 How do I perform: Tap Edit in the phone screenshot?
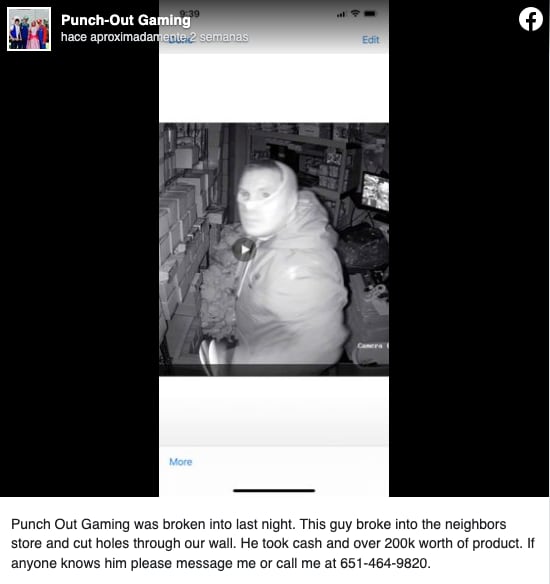tap(371, 40)
